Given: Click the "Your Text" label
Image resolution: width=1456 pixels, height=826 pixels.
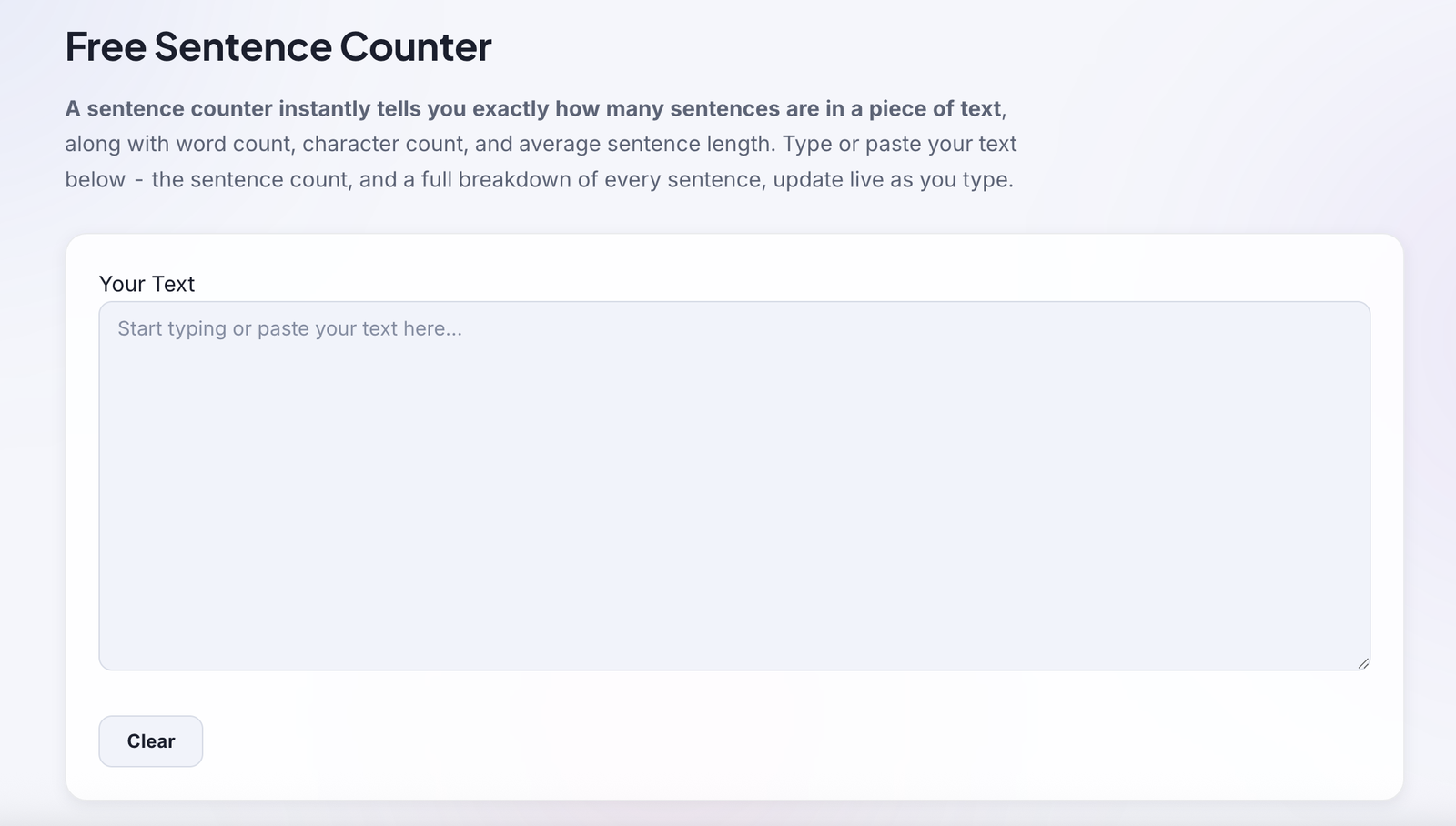Looking at the screenshot, I should [147, 284].
